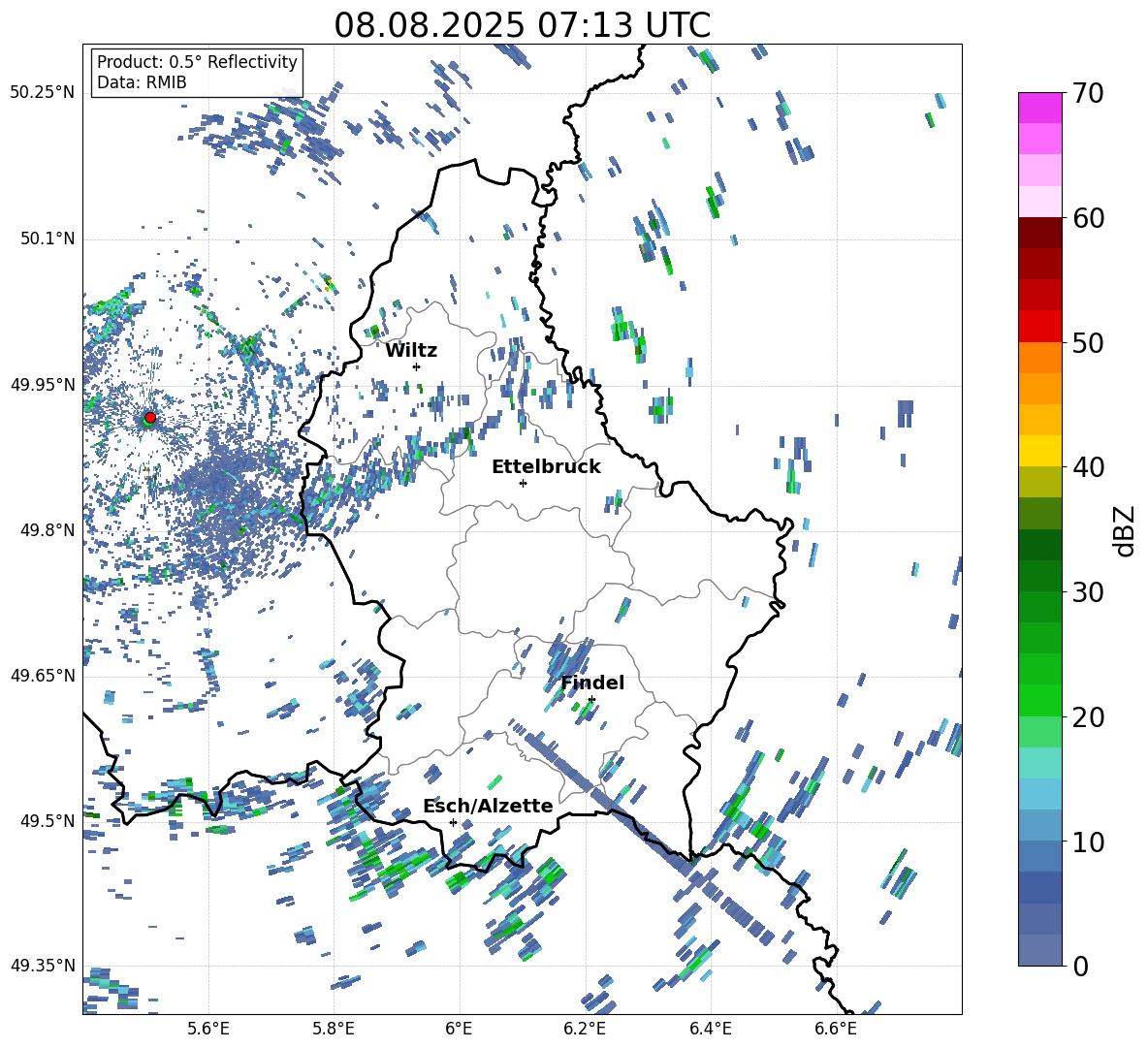1148x1048 pixels.
Task: Click the Esch/Alzette station cross marker
Action: tap(453, 822)
